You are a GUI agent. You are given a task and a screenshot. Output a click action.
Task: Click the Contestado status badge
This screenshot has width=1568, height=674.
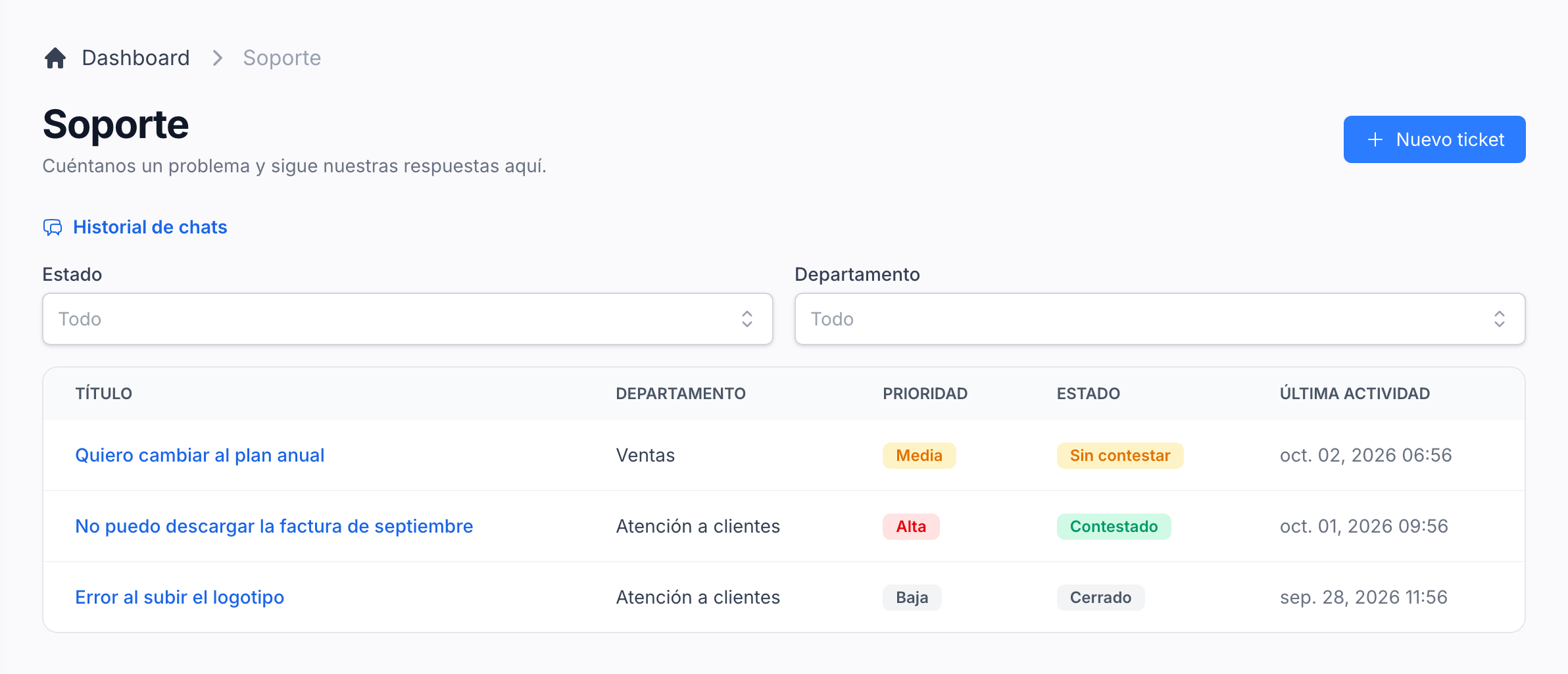(x=1114, y=527)
